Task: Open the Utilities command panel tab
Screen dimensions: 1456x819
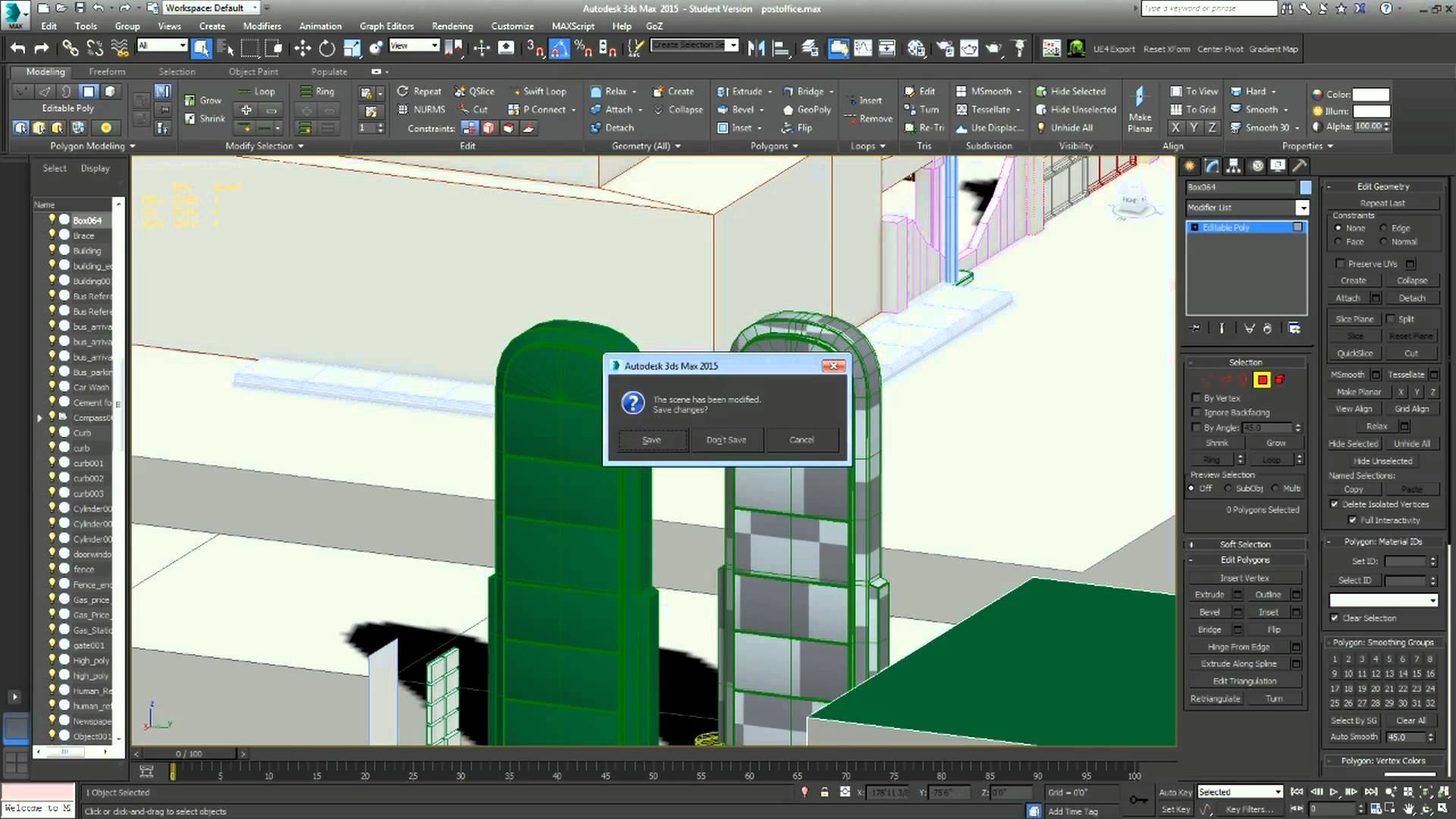Action: click(1300, 166)
